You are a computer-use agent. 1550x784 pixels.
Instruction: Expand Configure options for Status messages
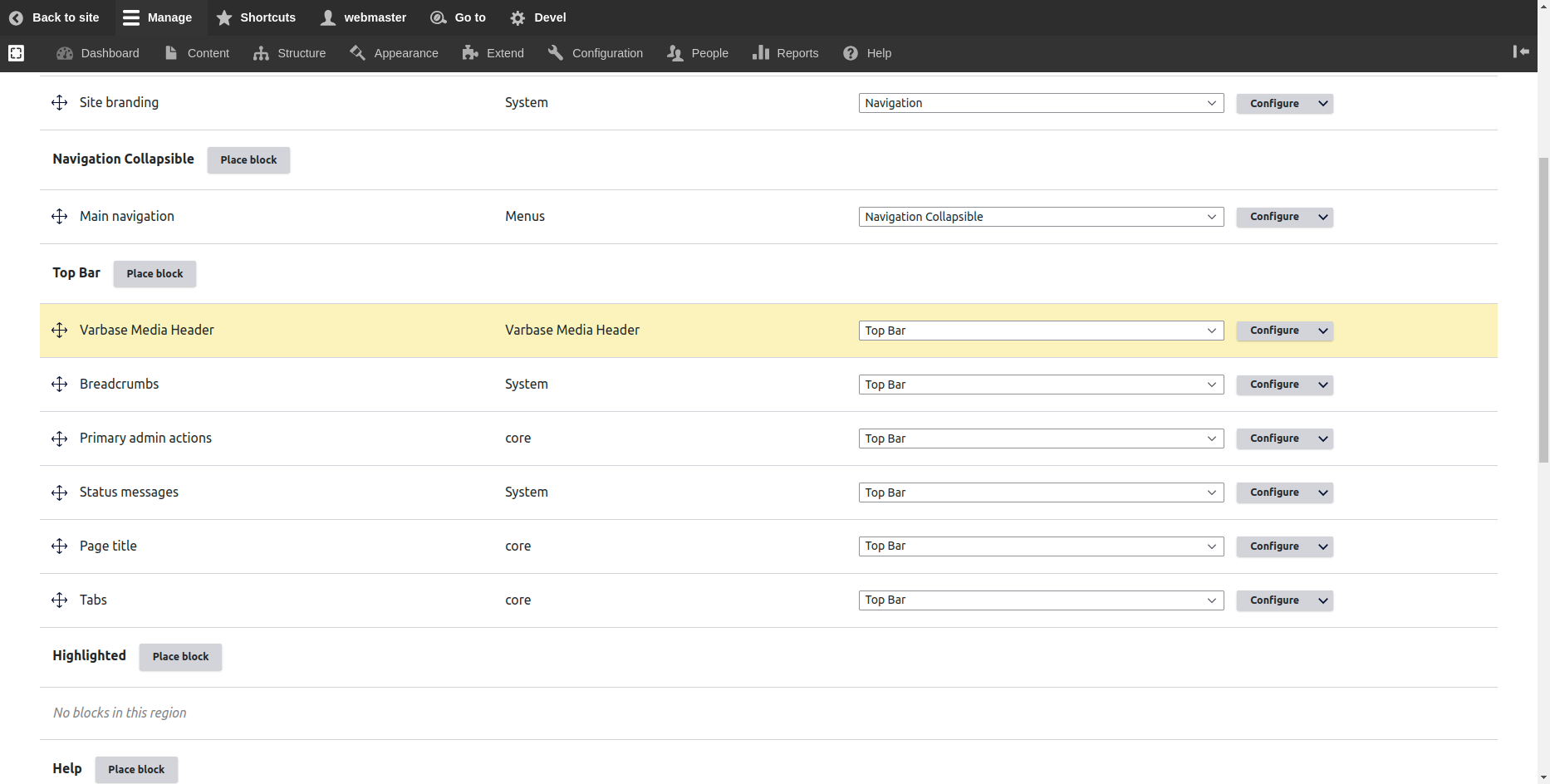pyautogui.click(x=1322, y=492)
